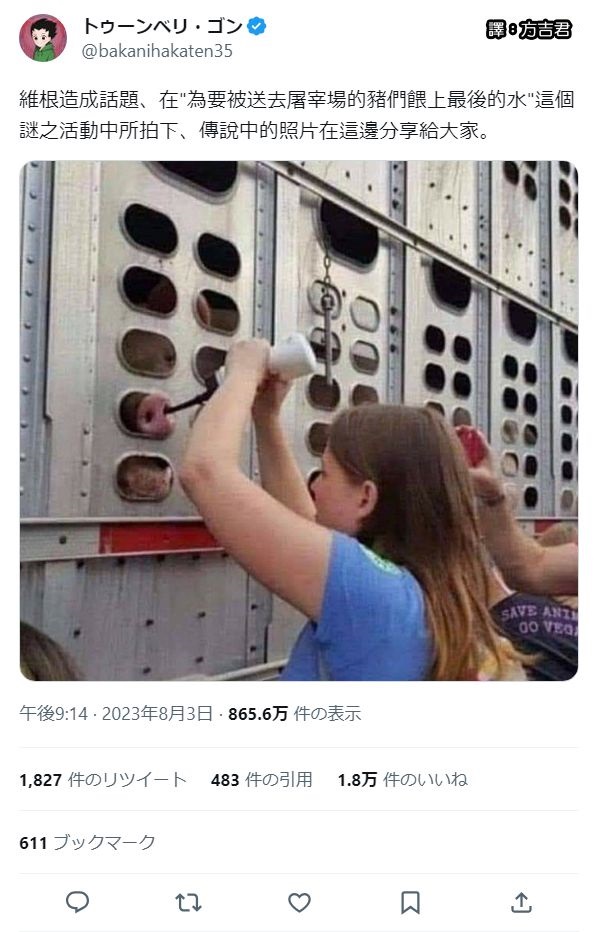The height and width of the screenshot is (932, 598).
Task: Click the 午後9:14 2023年8月3日 timestamp
Action: pos(116,713)
